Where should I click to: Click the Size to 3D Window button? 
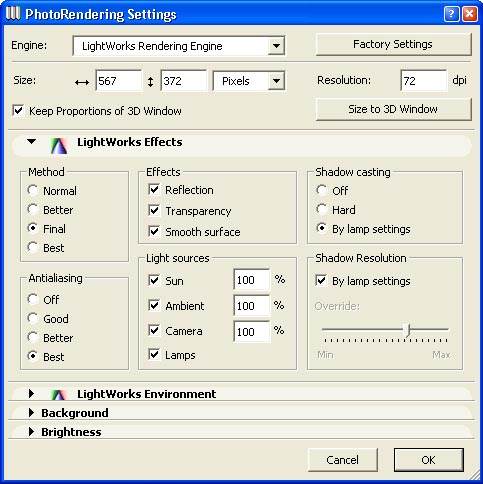(x=393, y=109)
